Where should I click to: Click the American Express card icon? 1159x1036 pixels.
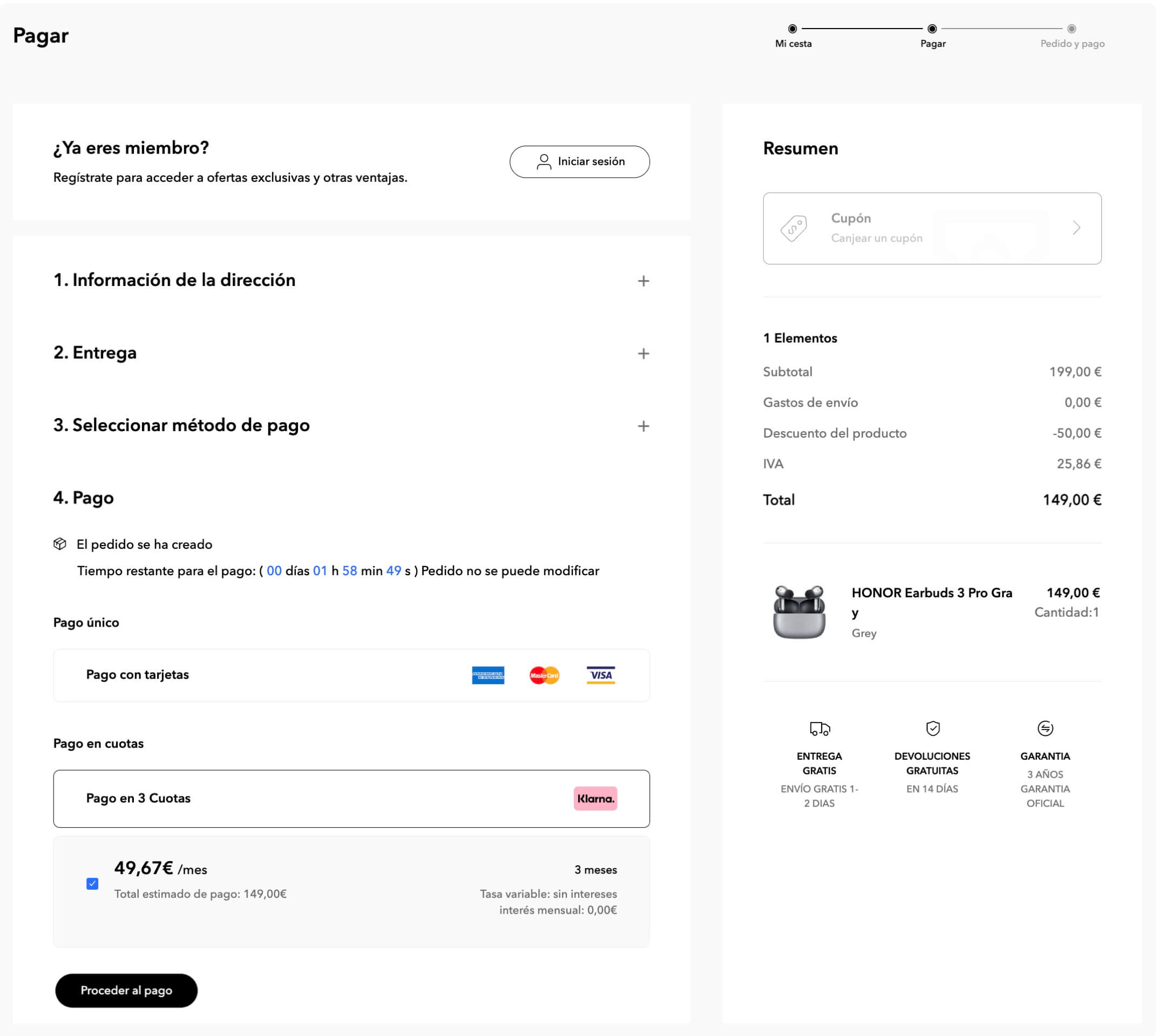point(487,675)
